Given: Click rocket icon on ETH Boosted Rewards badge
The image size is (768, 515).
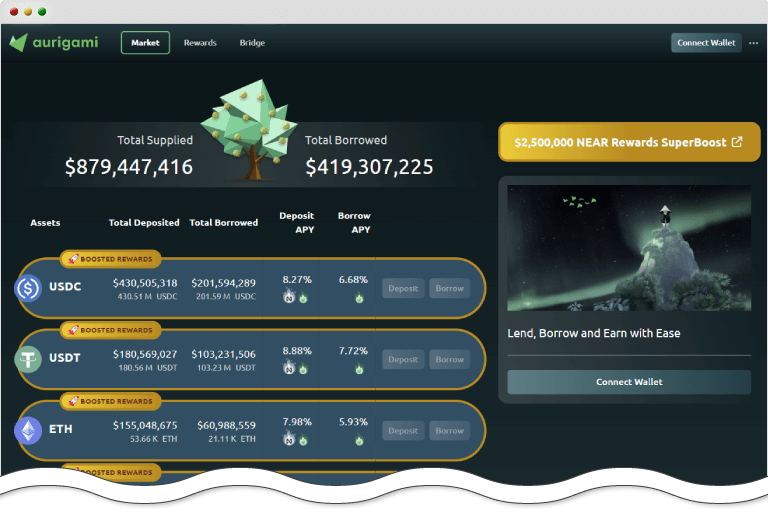Looking at the screenshot, I should (73, 401).
